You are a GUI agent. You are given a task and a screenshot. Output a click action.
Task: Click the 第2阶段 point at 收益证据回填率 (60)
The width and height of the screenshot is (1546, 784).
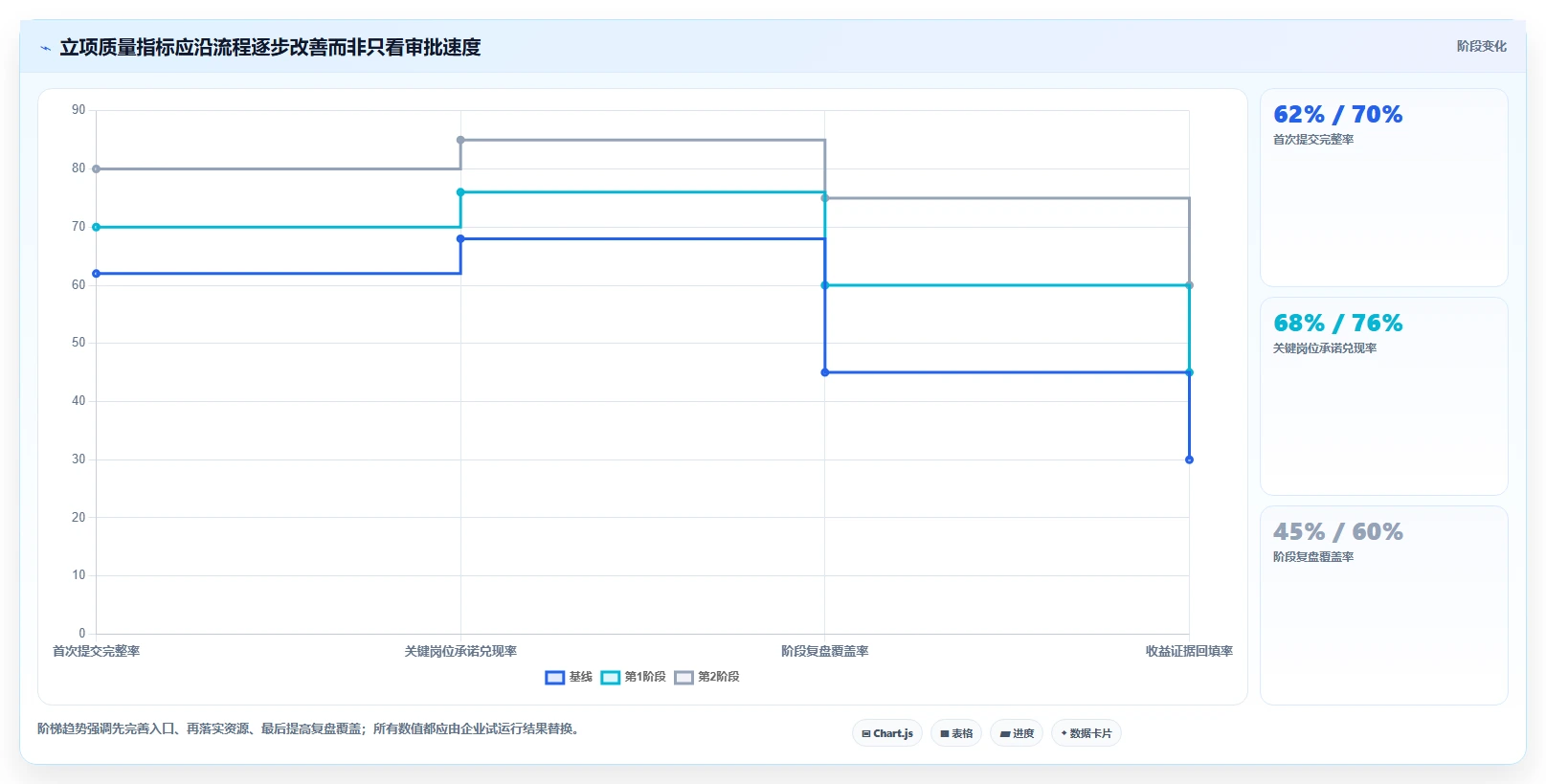coord(1189,285)
